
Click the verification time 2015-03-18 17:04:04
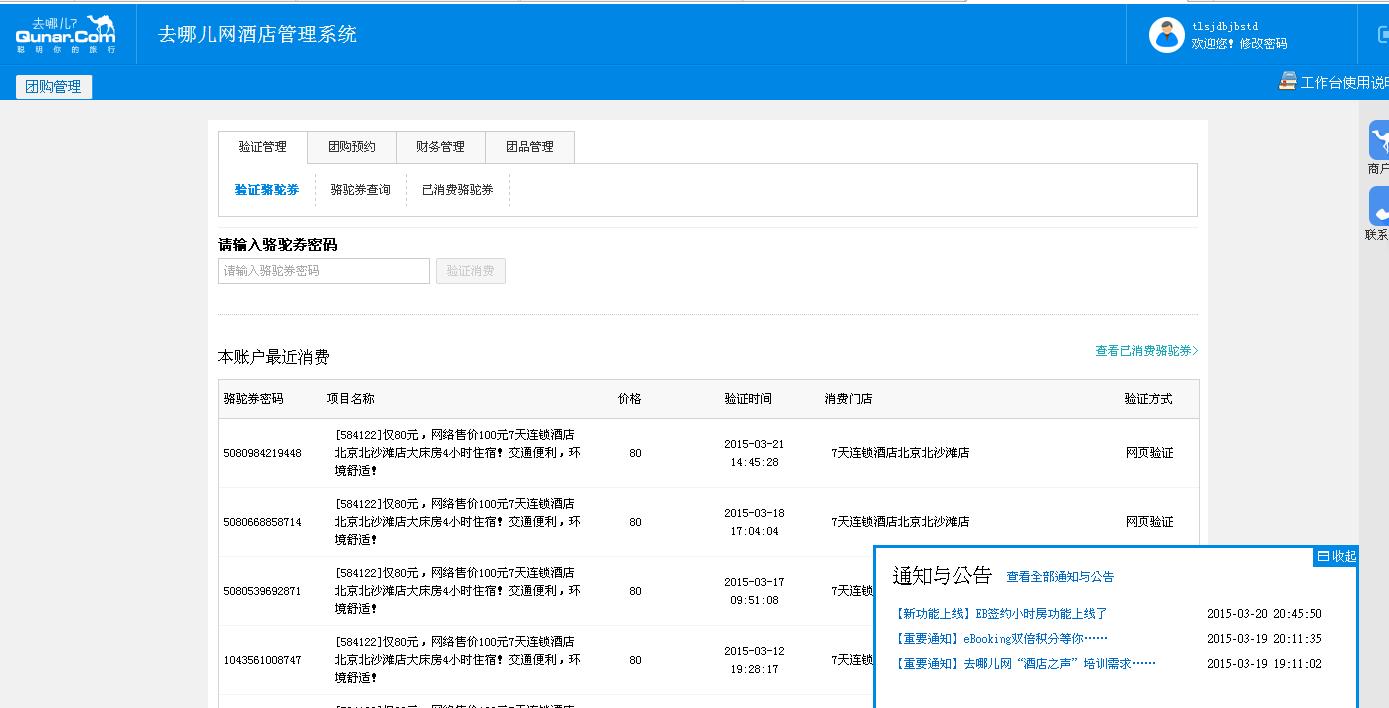click(x=754, y=523)
